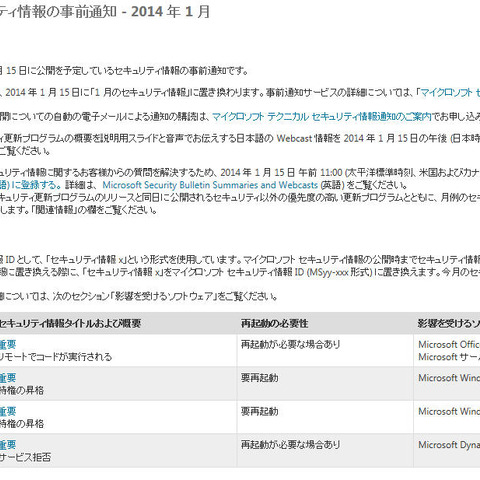Click the Microsoft Dyna product cell
480x480 pixels.
pos(449,445)
